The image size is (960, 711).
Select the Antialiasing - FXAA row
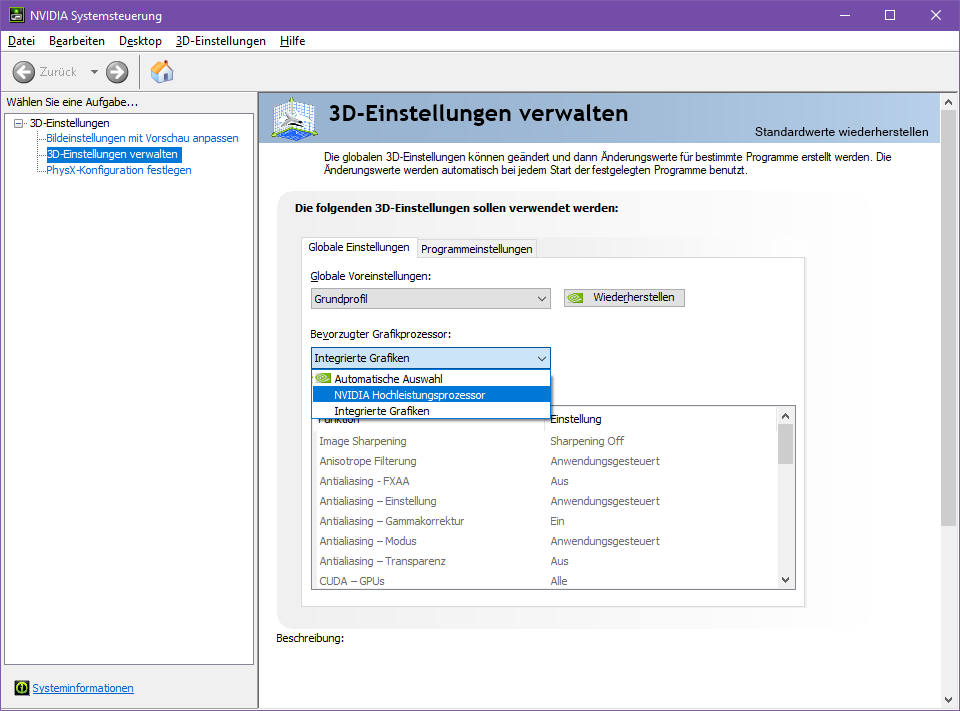pyautogui.click(x=545, y=481)
